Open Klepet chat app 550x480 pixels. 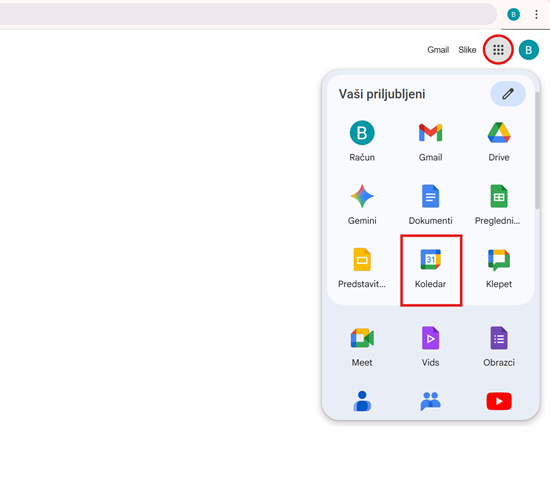tap(498, 268)
